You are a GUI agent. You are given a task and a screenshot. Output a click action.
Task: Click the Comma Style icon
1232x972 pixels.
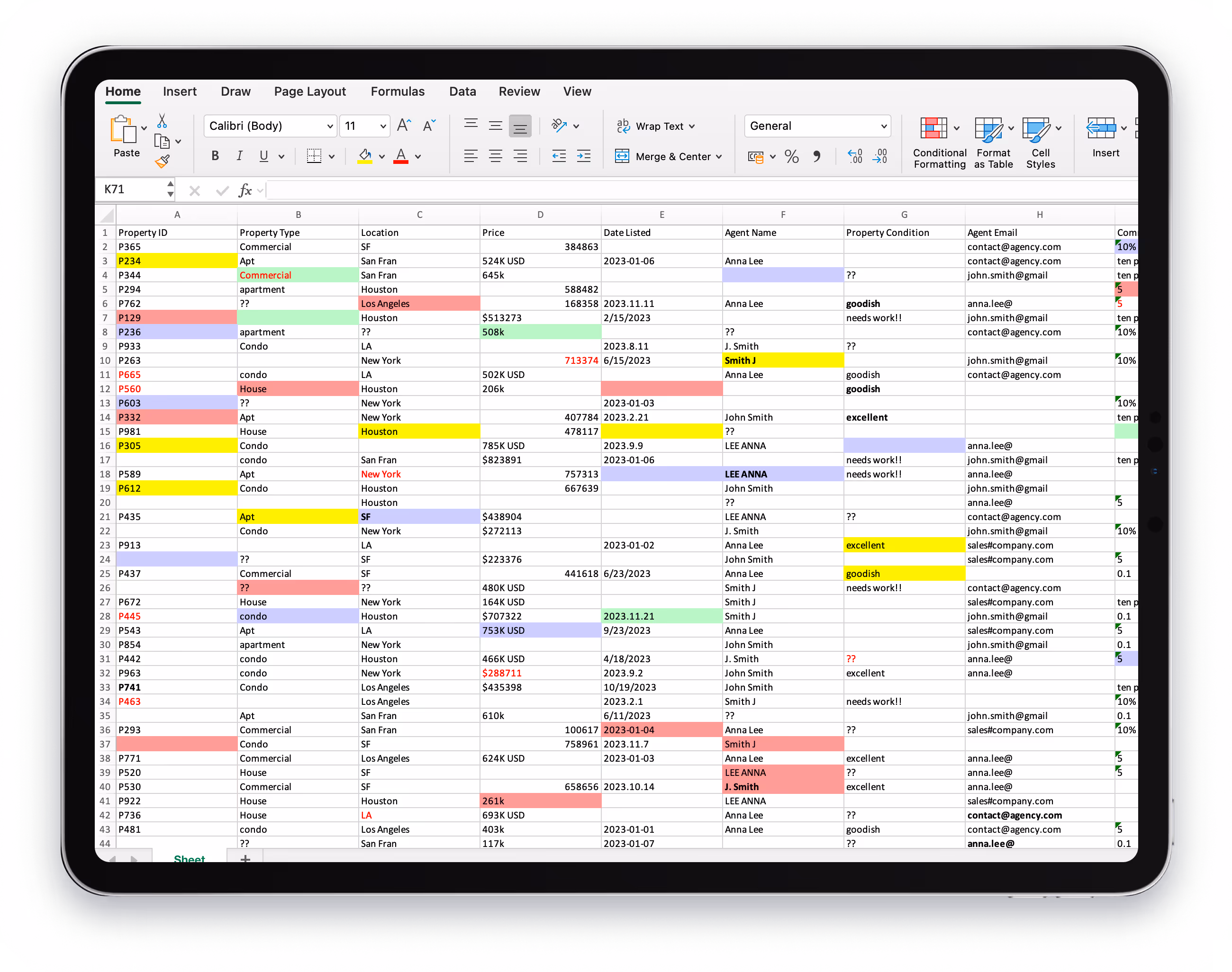point(816,156)
